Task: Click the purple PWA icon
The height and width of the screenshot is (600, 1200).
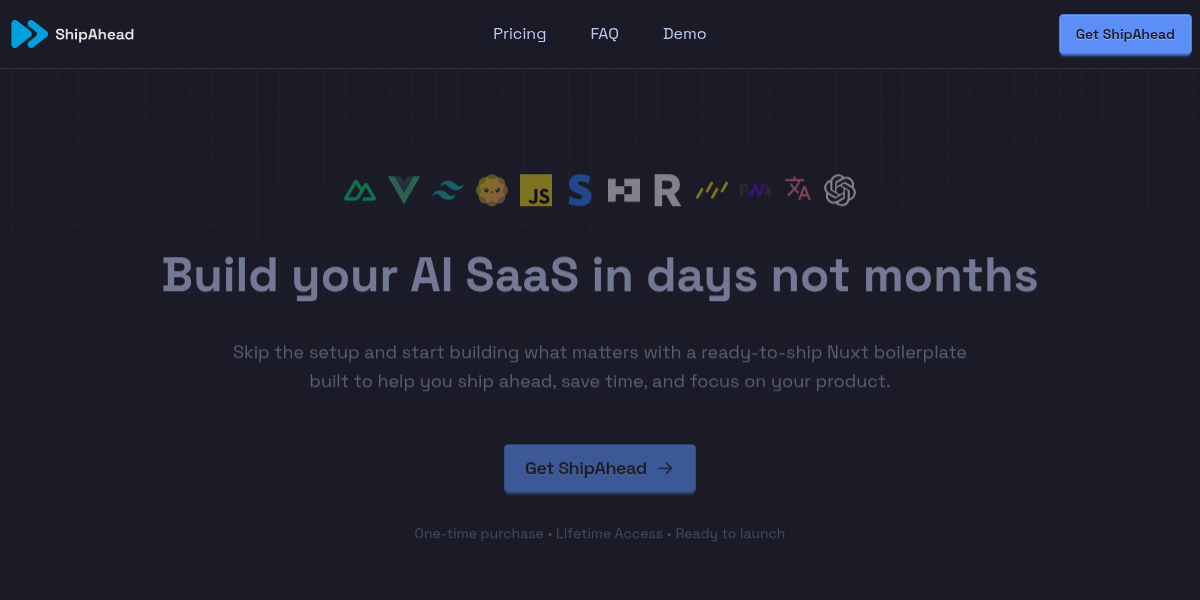Action: pos(755,190)
